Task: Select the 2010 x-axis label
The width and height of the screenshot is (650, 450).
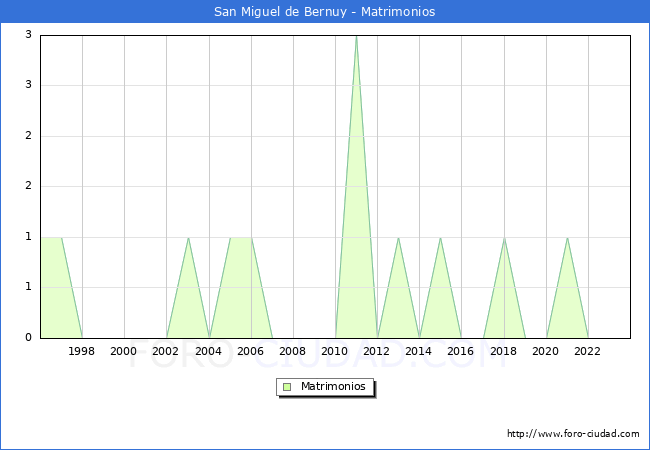Action: click(x=335, y=351)
